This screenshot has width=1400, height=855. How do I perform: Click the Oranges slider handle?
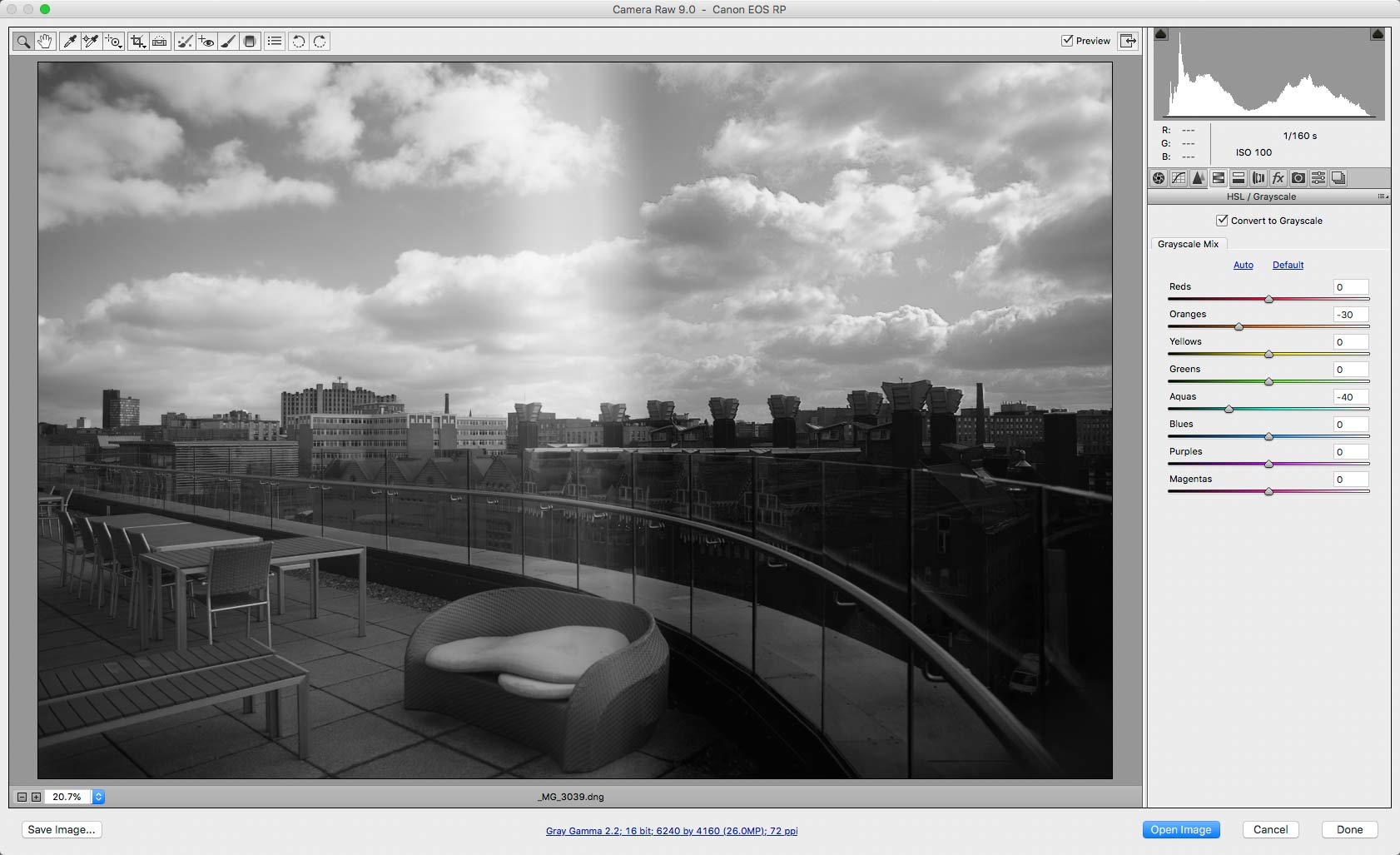pyautogui.click(x=1239, y=326)
